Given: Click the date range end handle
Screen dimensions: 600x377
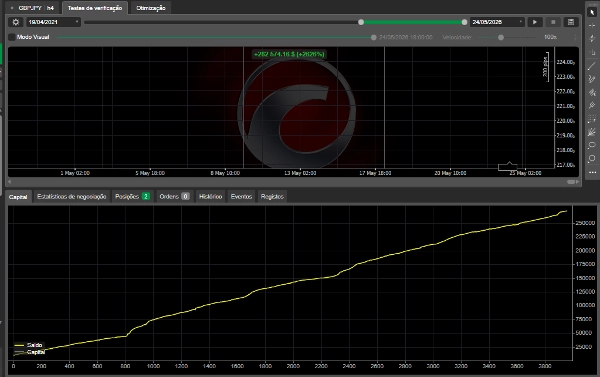Looking at the screenshot, I should pos(464,22).
